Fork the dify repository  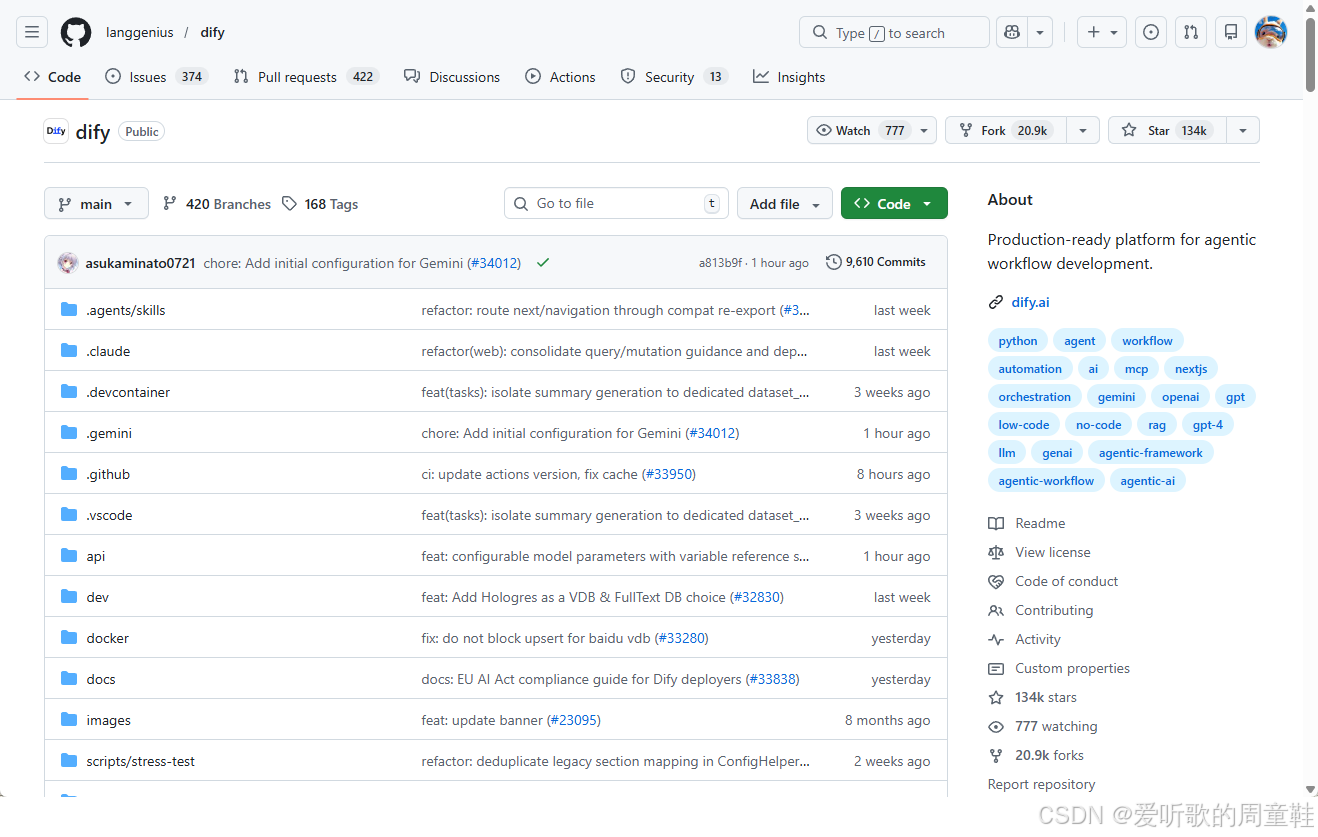tap(1005, 130)
